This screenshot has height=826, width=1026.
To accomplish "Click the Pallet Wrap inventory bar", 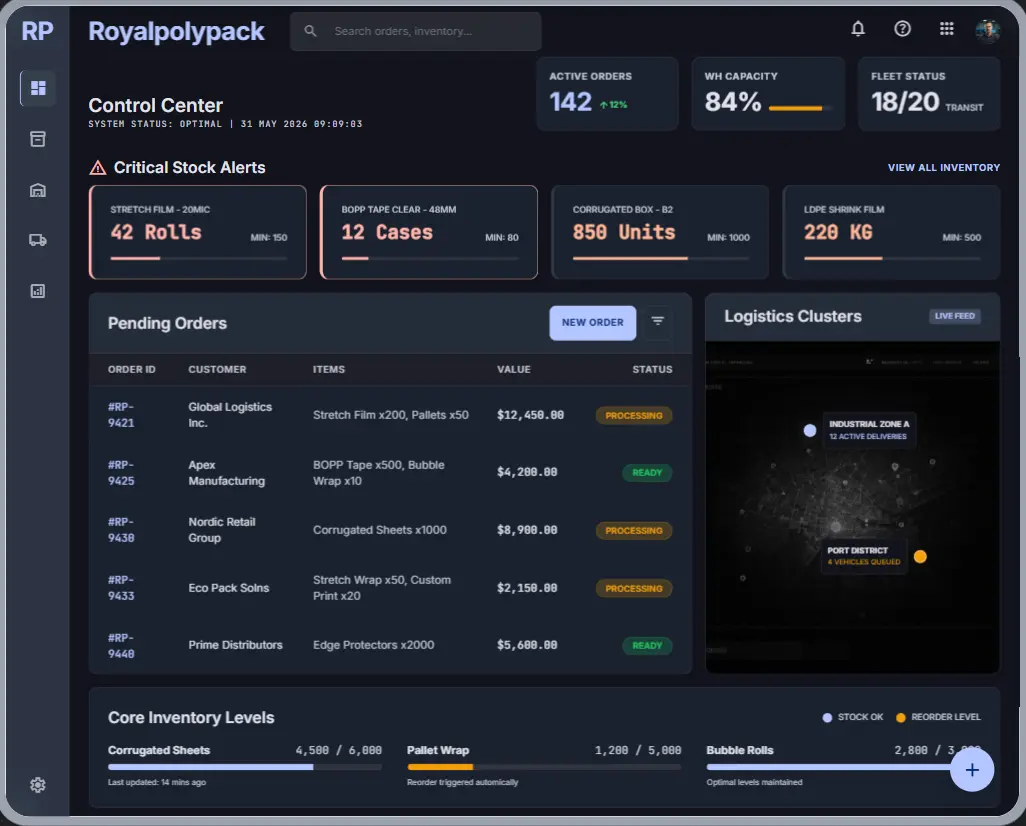I will [x=544, y=766].
